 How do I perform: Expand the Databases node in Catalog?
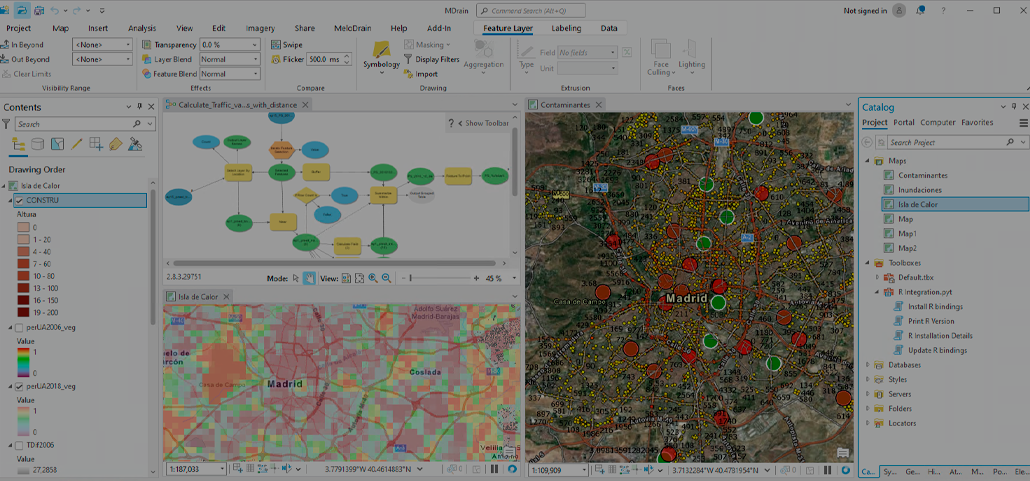868,365
